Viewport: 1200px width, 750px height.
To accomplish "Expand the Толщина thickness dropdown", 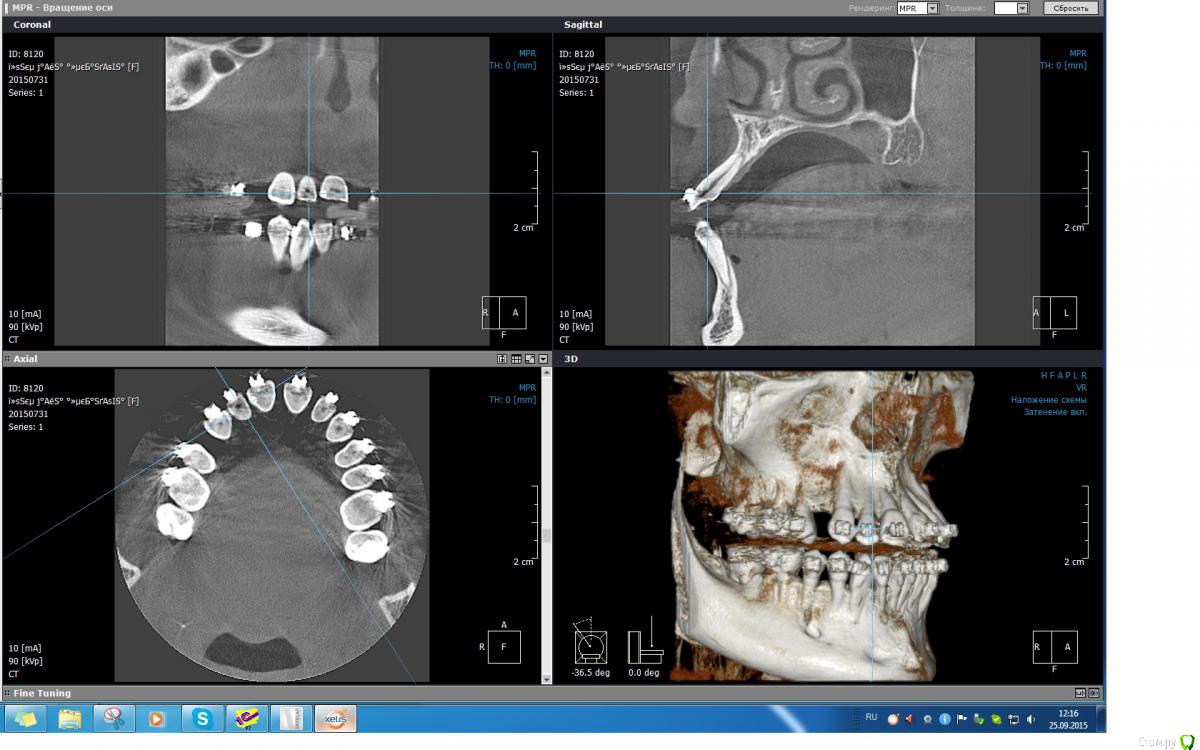I will [1023, 8].
